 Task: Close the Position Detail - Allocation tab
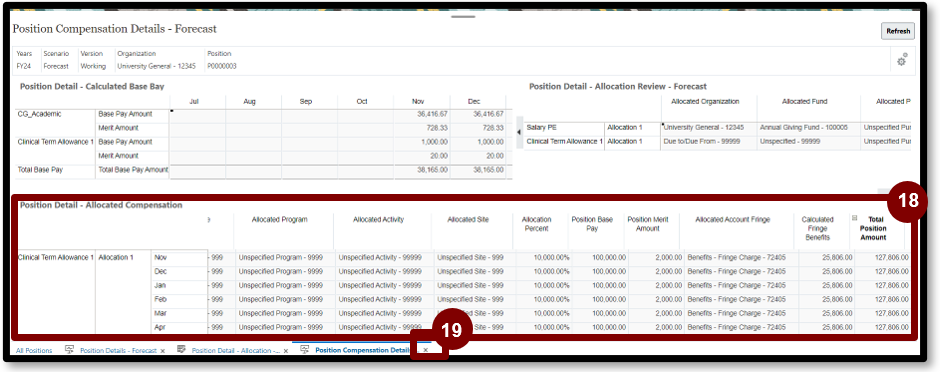point(285,350)
